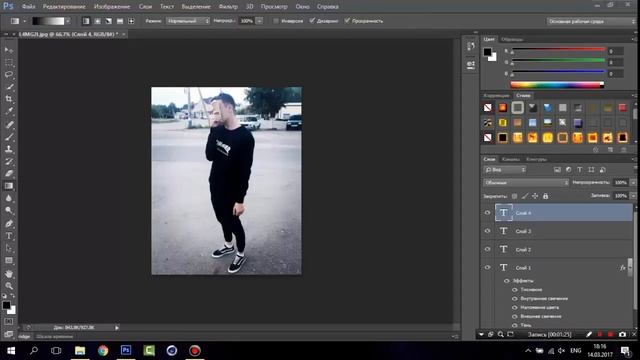The width and height of the screenshot is (640, 360).
Task: Open the layer opacity arrow dropdown
Action: click(x=633, y=183)
